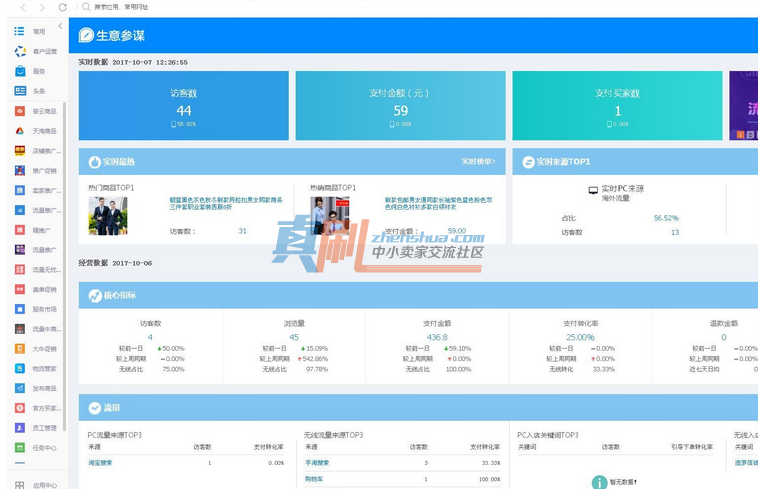Open 应用中心 grid icon at sidebar bottom
The height and width of the screenshot is (489, 758).
(x=19, y=485)
